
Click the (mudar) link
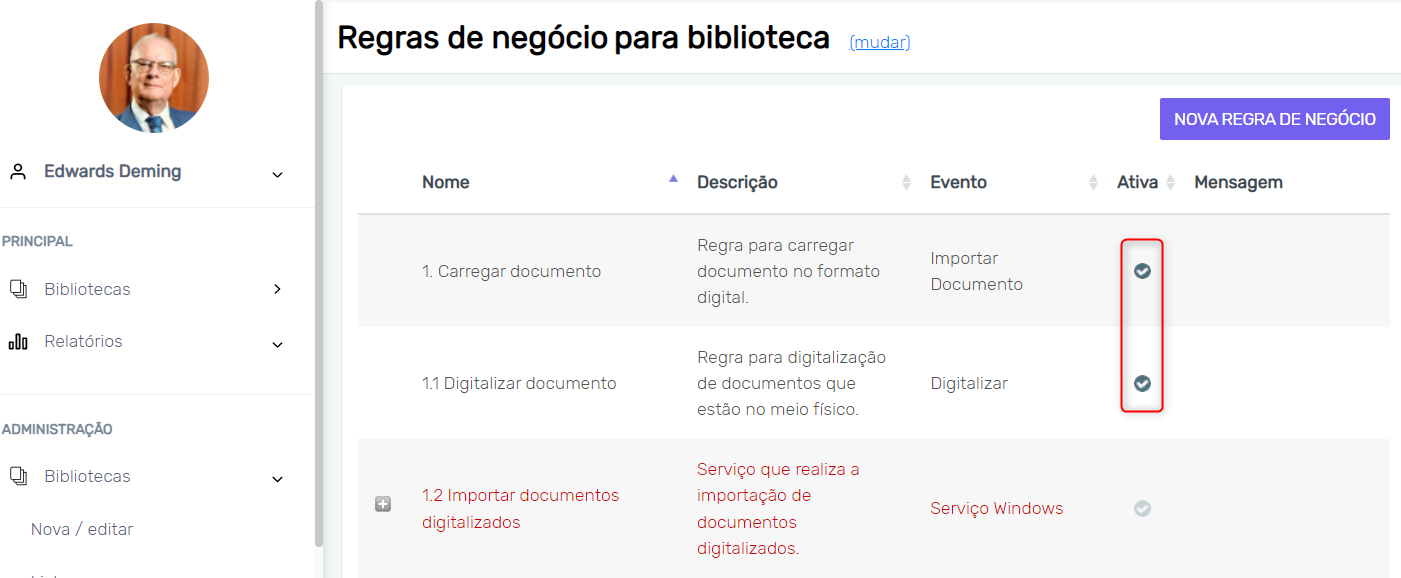(x=879, y=42)
